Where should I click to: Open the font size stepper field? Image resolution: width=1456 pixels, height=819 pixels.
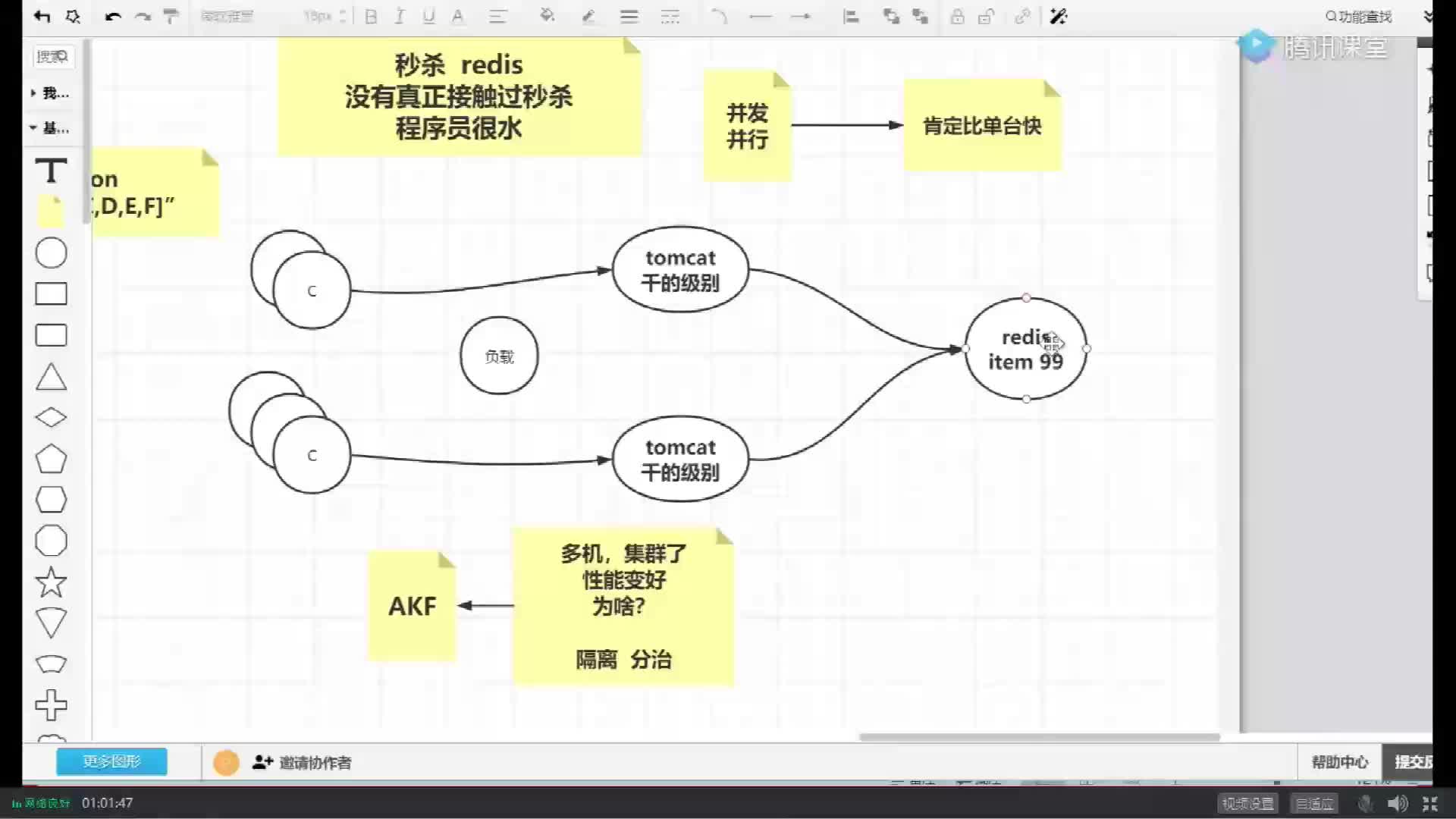coord(325,17)
